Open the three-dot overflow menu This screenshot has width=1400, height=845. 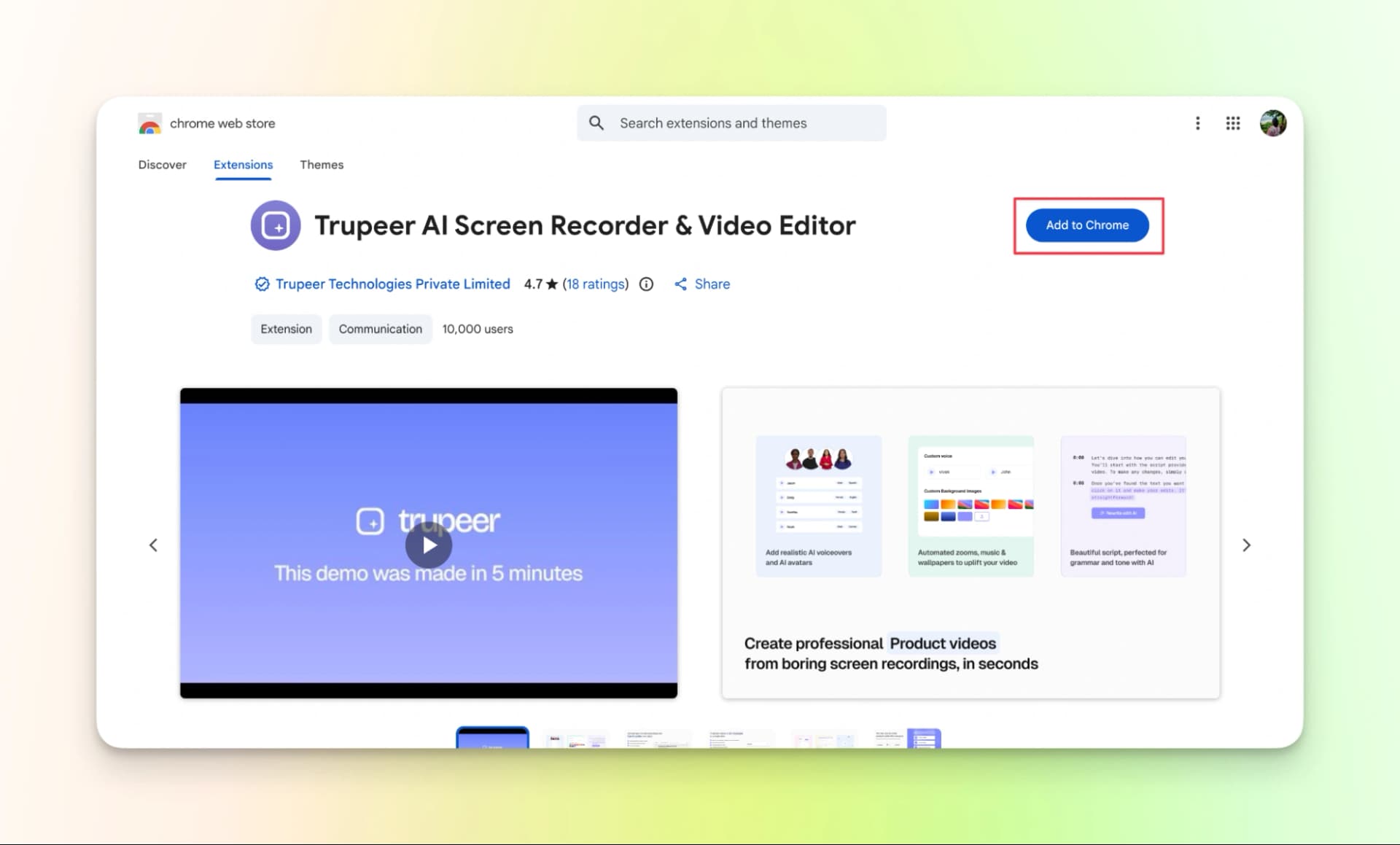click(x=1198, y=123)
